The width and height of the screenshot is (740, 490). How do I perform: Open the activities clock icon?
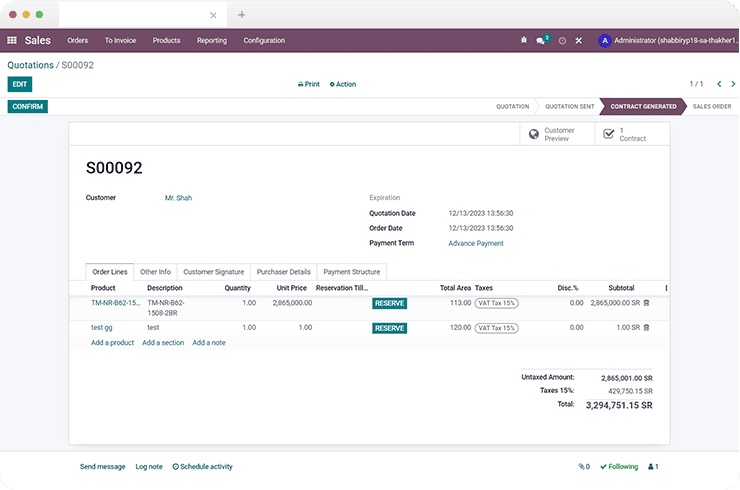(562, 41)
